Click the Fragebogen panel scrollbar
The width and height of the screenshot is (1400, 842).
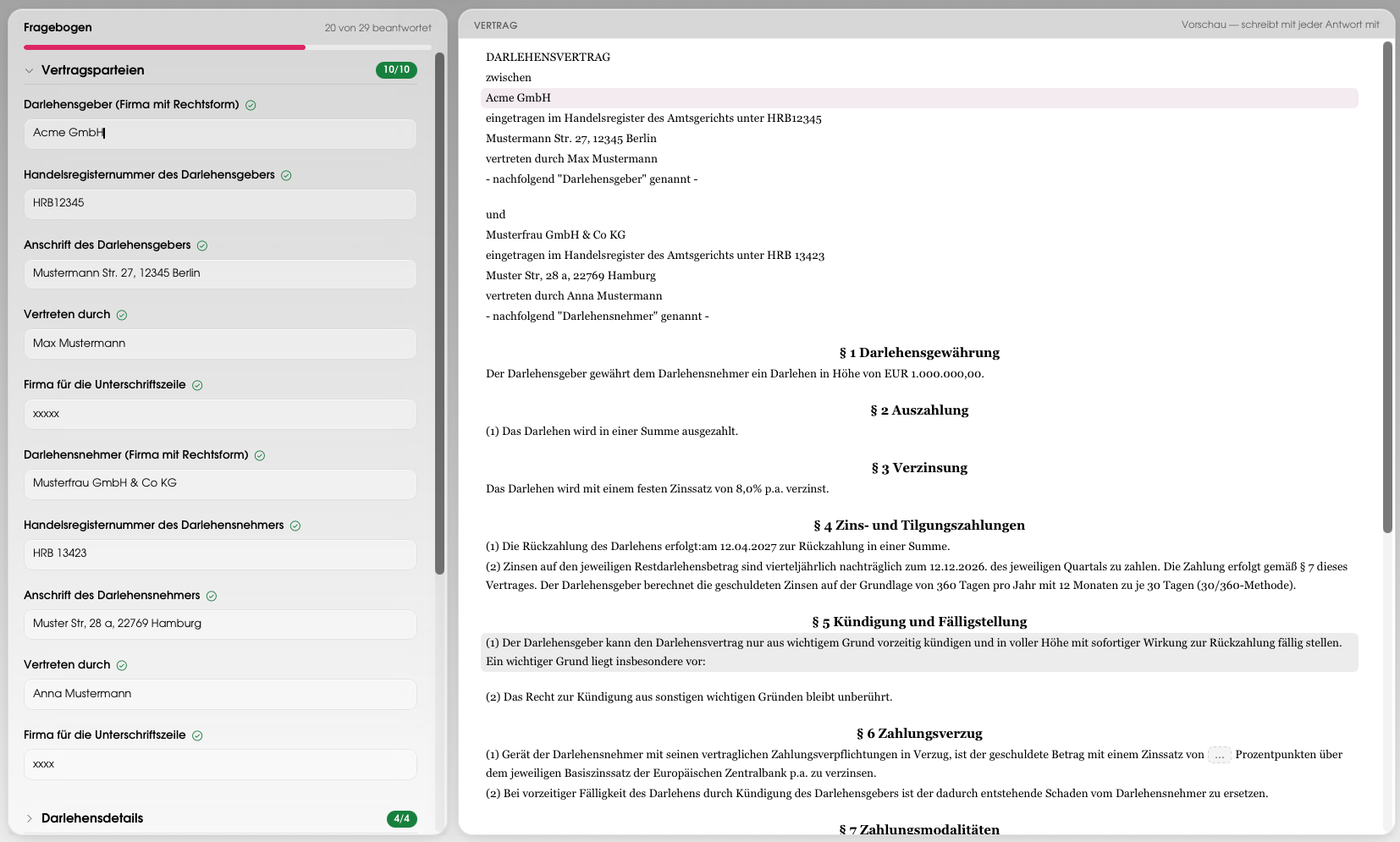(439, 313)
